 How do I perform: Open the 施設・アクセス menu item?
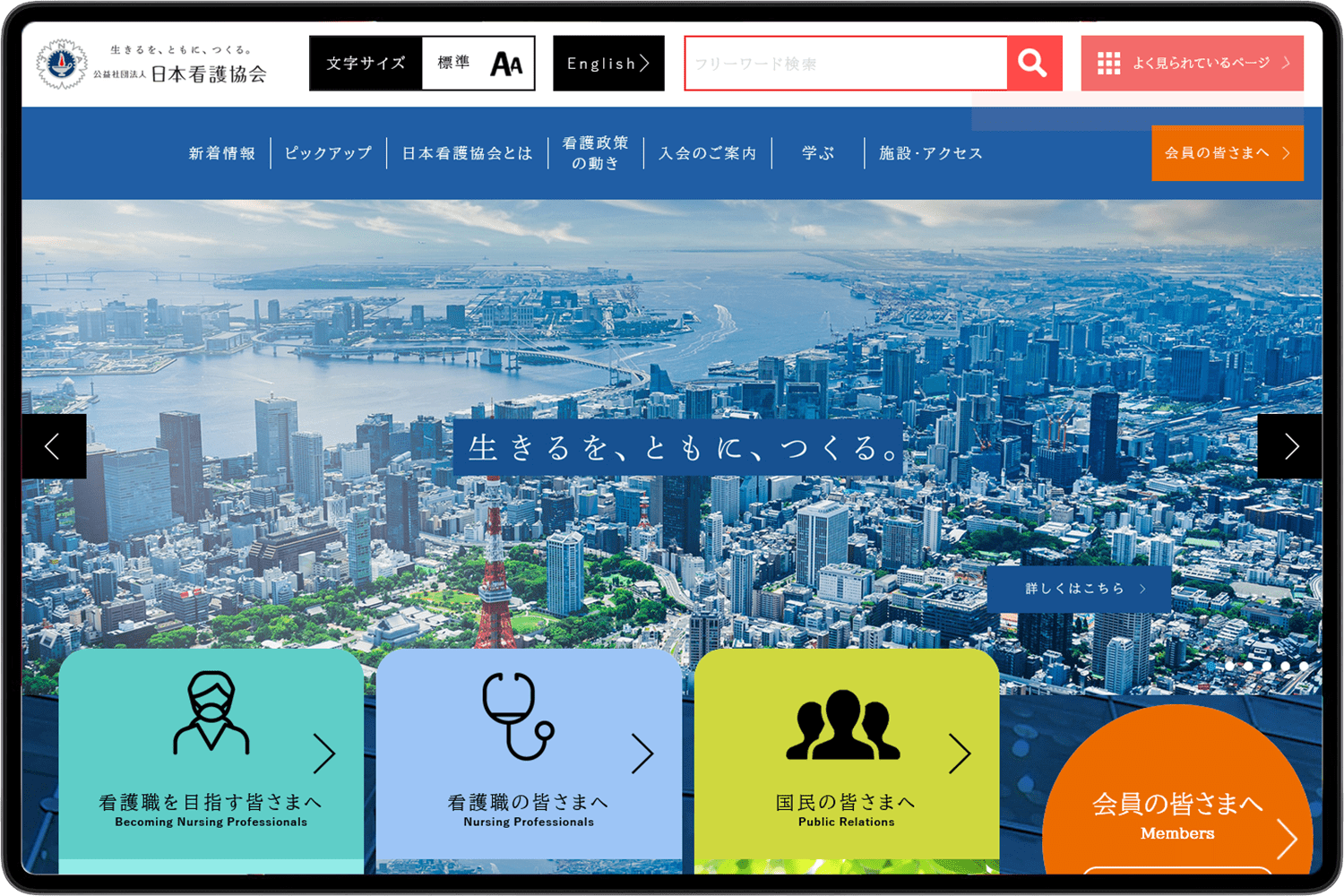931,153
